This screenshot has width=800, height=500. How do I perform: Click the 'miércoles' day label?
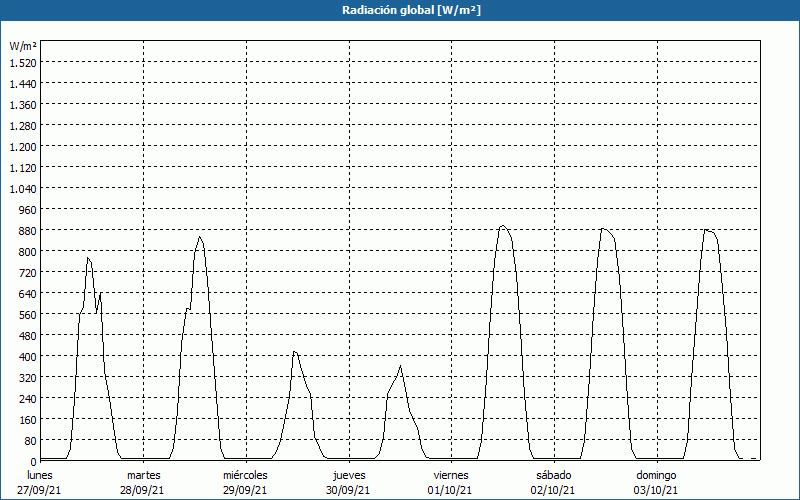(245, 475)
